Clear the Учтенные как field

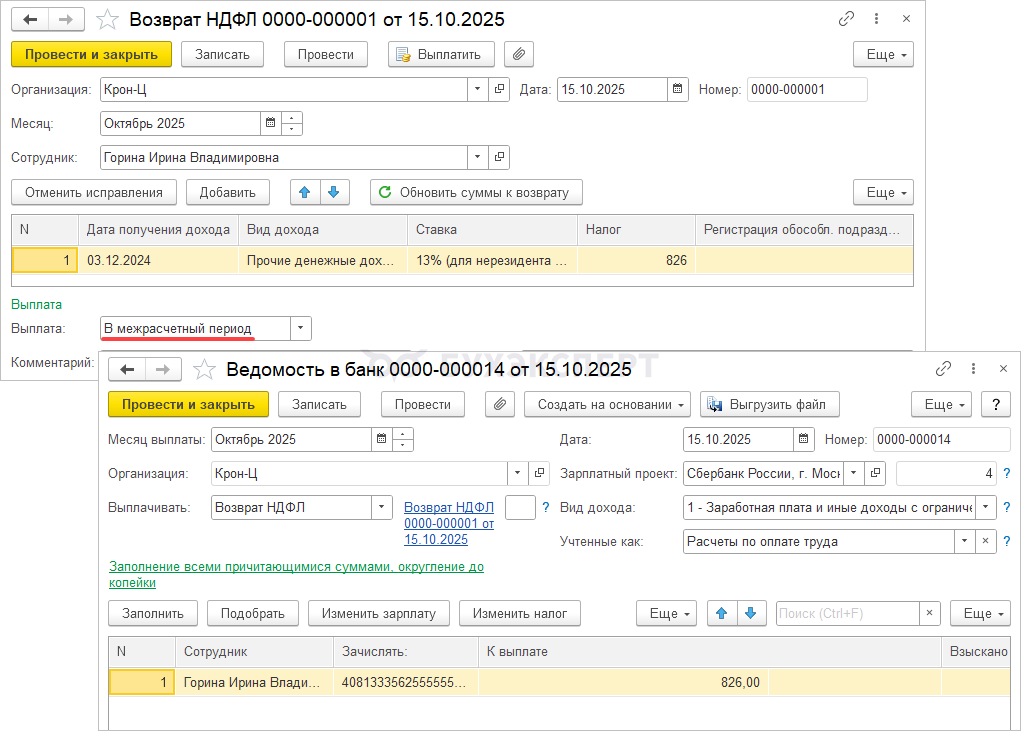(x=986, y=541)
